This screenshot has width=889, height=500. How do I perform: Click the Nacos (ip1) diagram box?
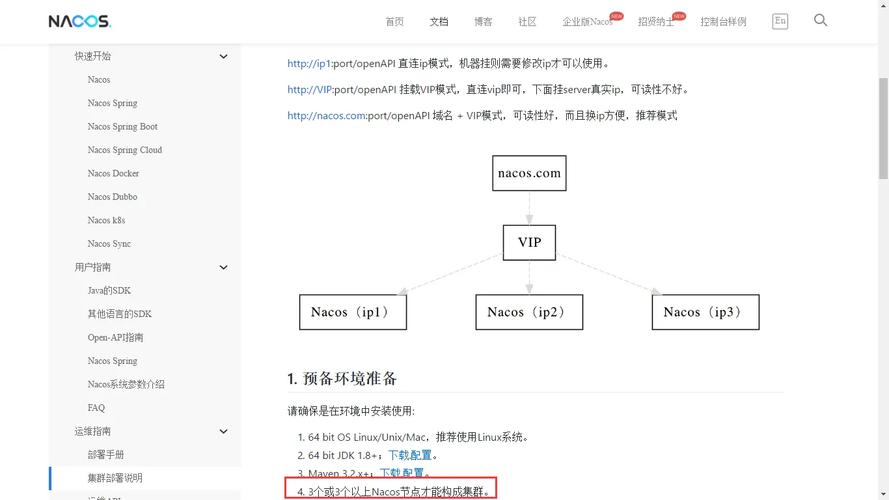353,312
